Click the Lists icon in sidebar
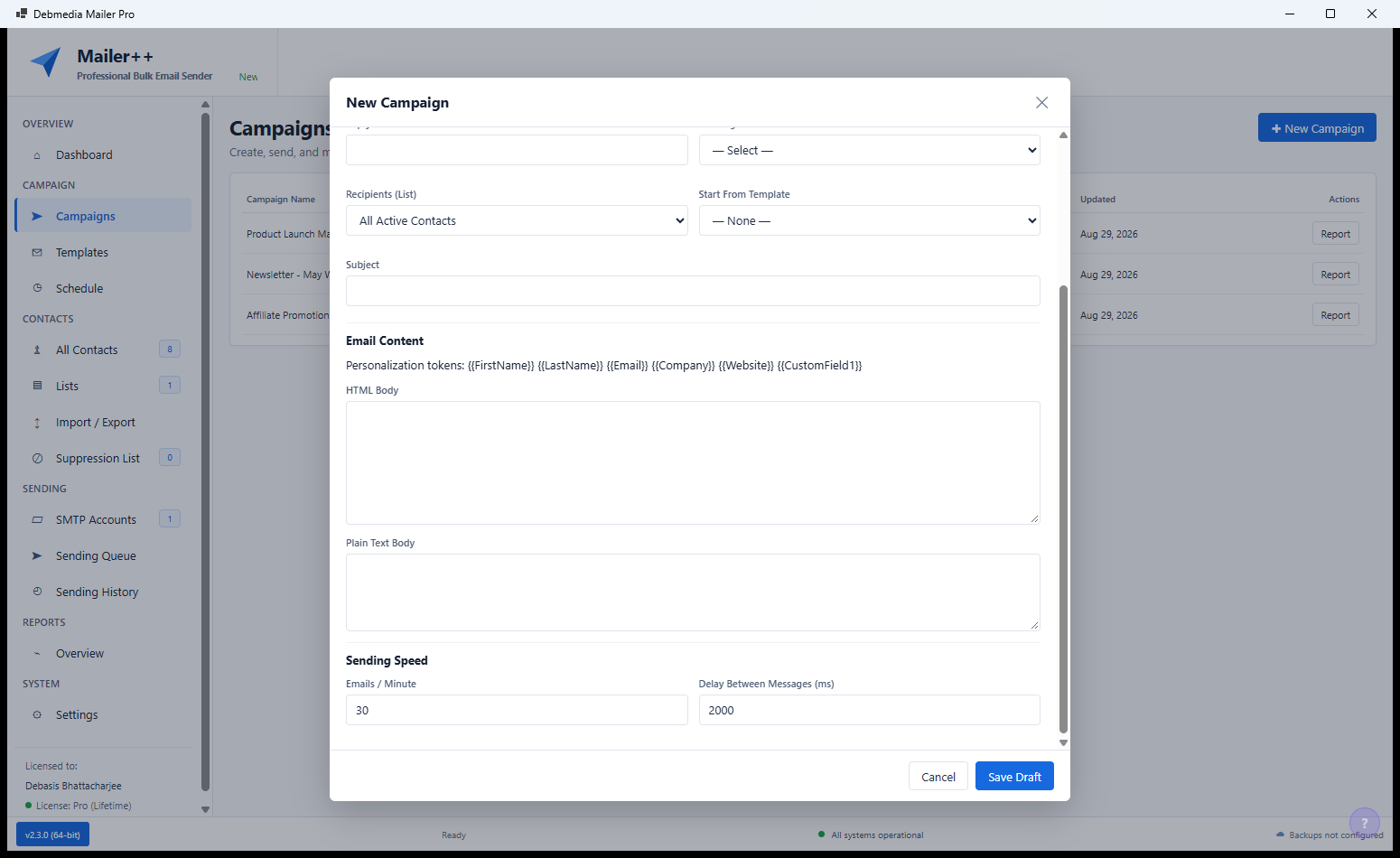Screen dimensions: 1400x858 tap(37, 386)
